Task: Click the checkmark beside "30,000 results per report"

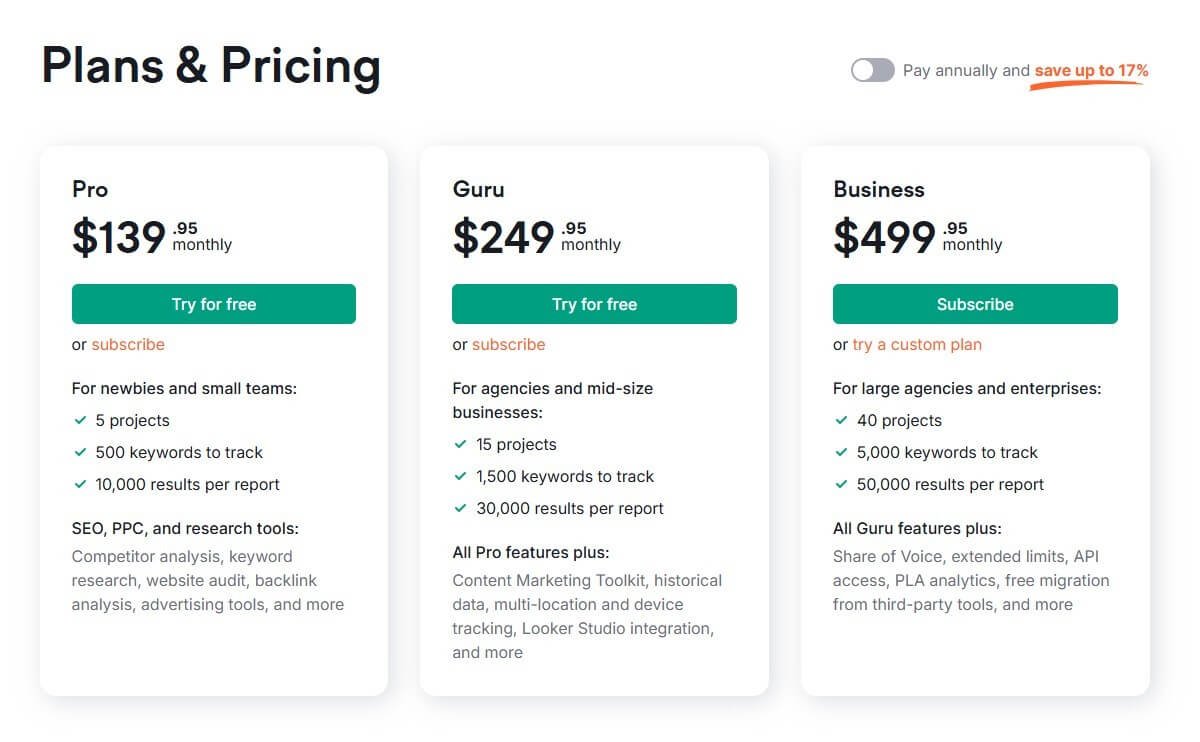Action: coord(461,508)
